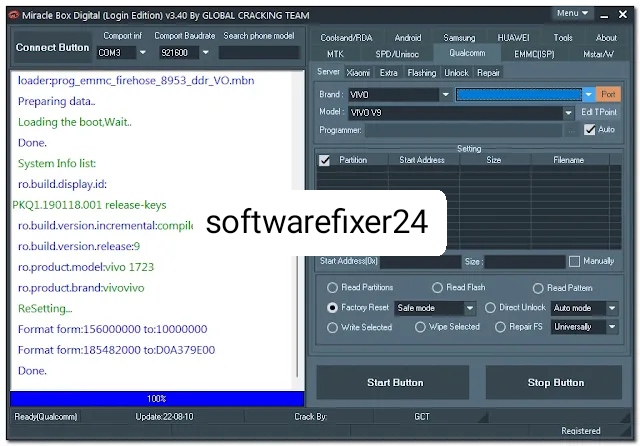640x446 pixels.
Task: Select the Server sub-tab
Action: 328,72
